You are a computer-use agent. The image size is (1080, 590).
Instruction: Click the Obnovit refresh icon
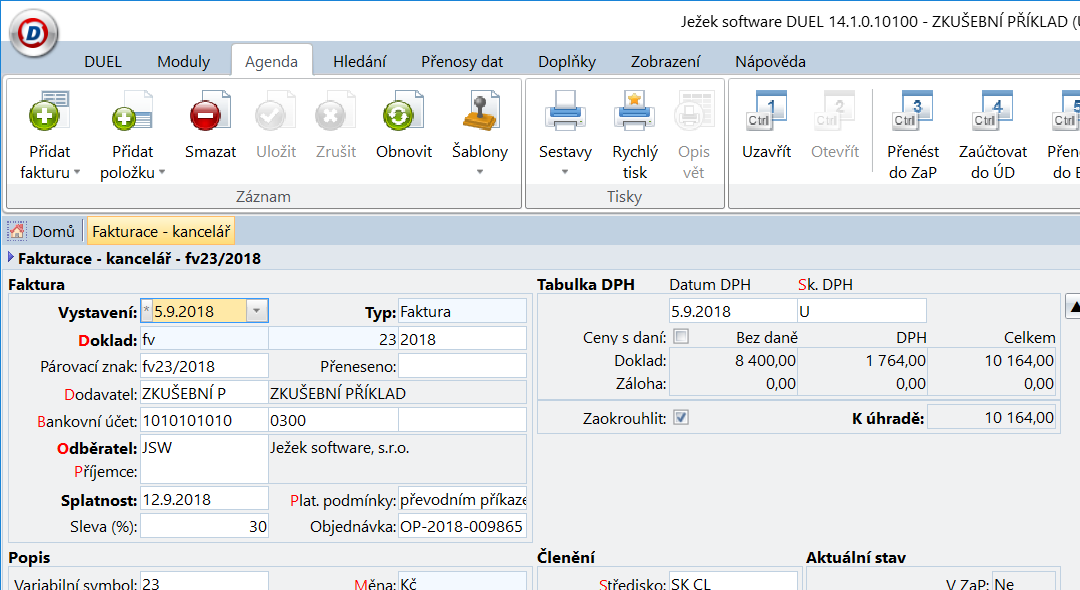tap(404, 112)
